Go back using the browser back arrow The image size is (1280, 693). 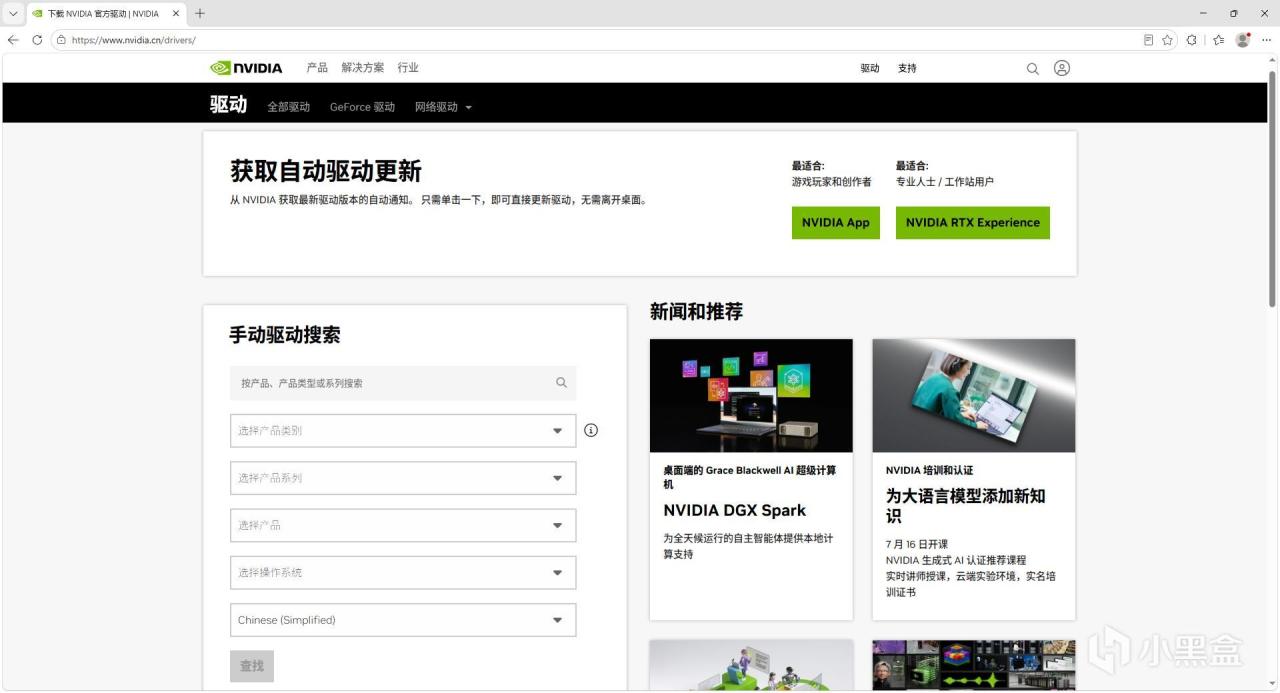[x=13, y=40]
